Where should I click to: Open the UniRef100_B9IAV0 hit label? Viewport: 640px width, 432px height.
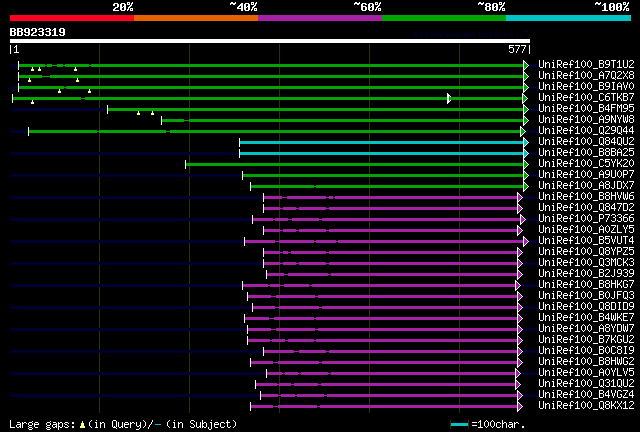point(586,86)
